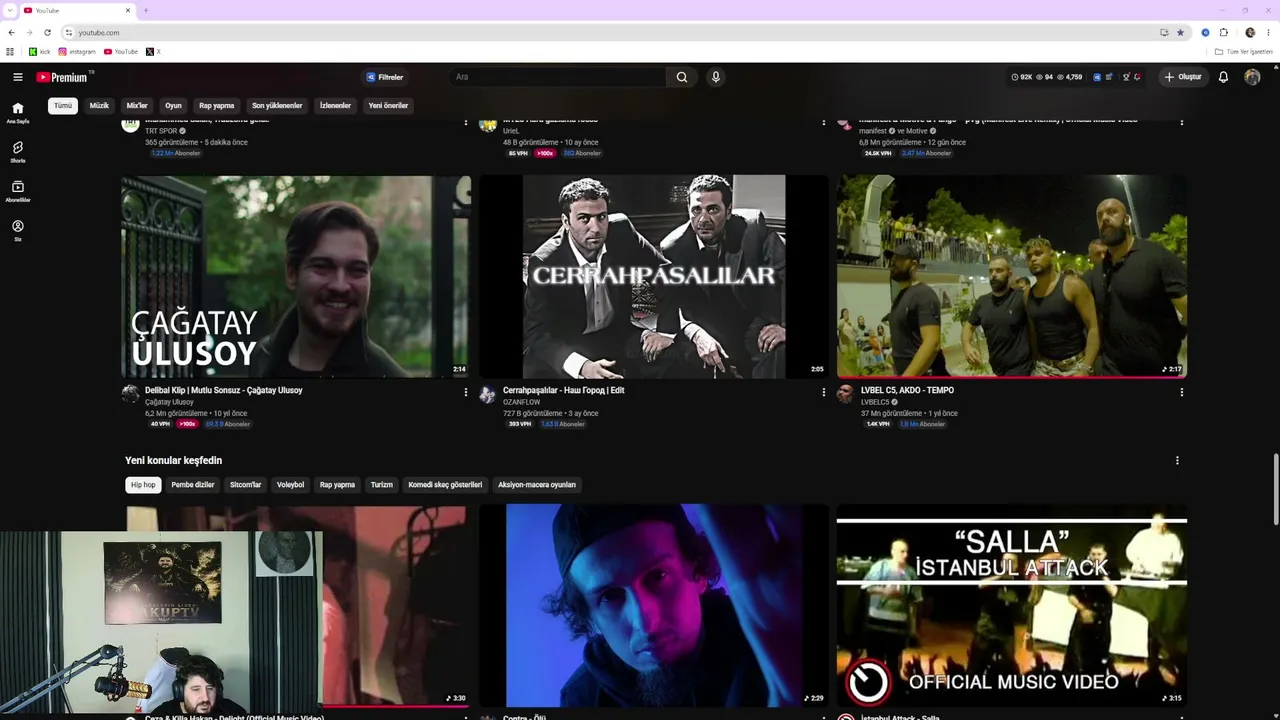
Task: Open more options for Cerrahpaşalılar video
Action: [824, 393]
